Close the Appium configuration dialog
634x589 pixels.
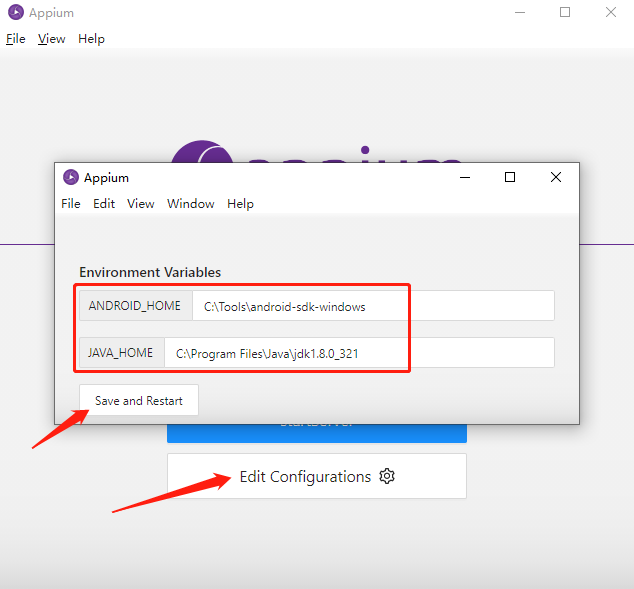pyautogui.click(x=556, y=177)
